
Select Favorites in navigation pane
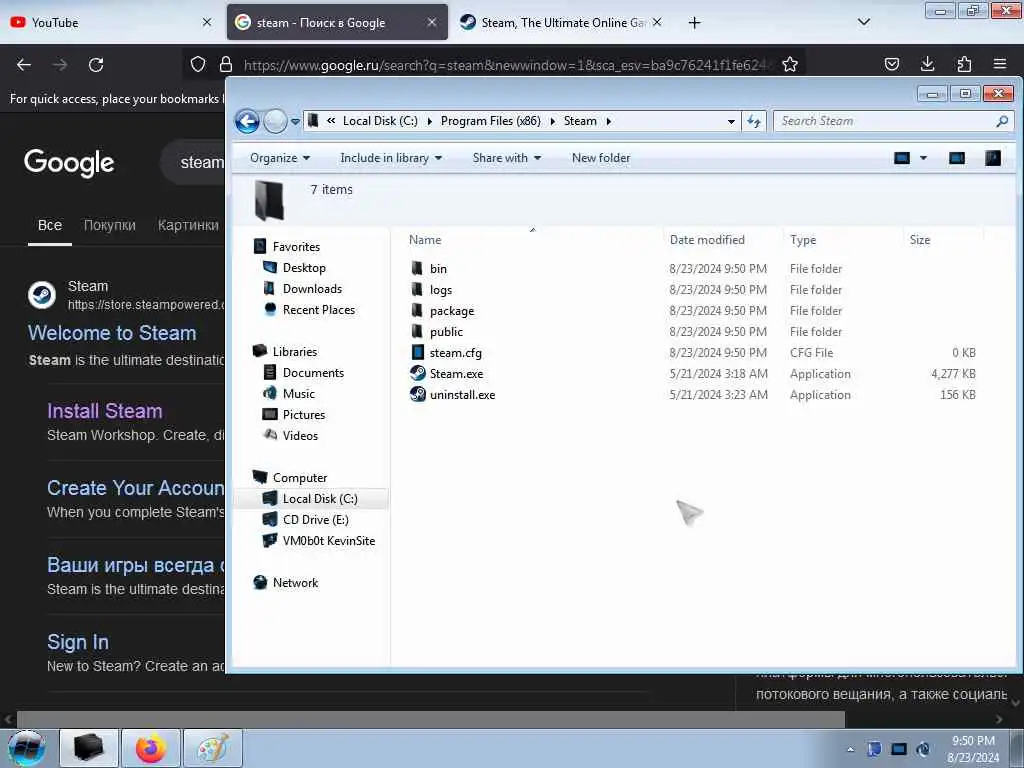[x=296, y=247]
